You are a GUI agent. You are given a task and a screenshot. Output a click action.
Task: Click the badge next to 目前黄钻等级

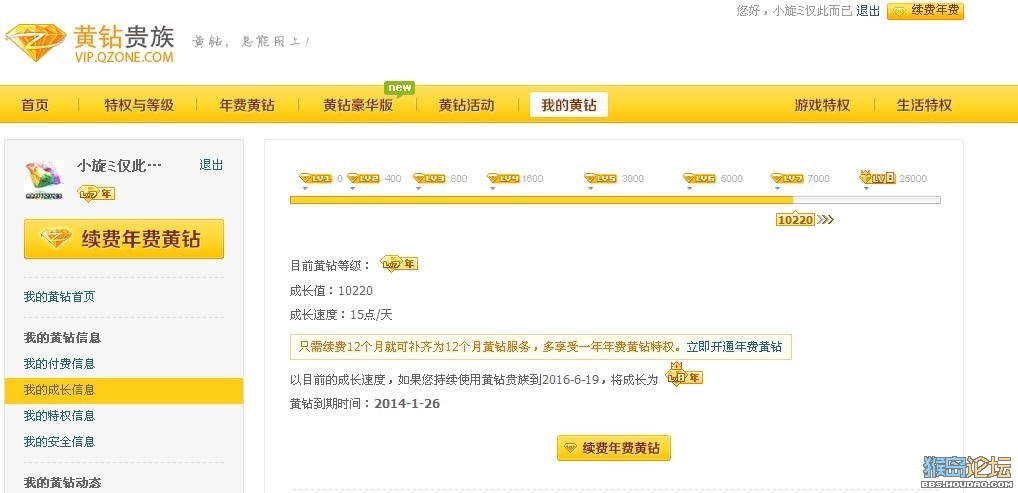tap(399, 264)
